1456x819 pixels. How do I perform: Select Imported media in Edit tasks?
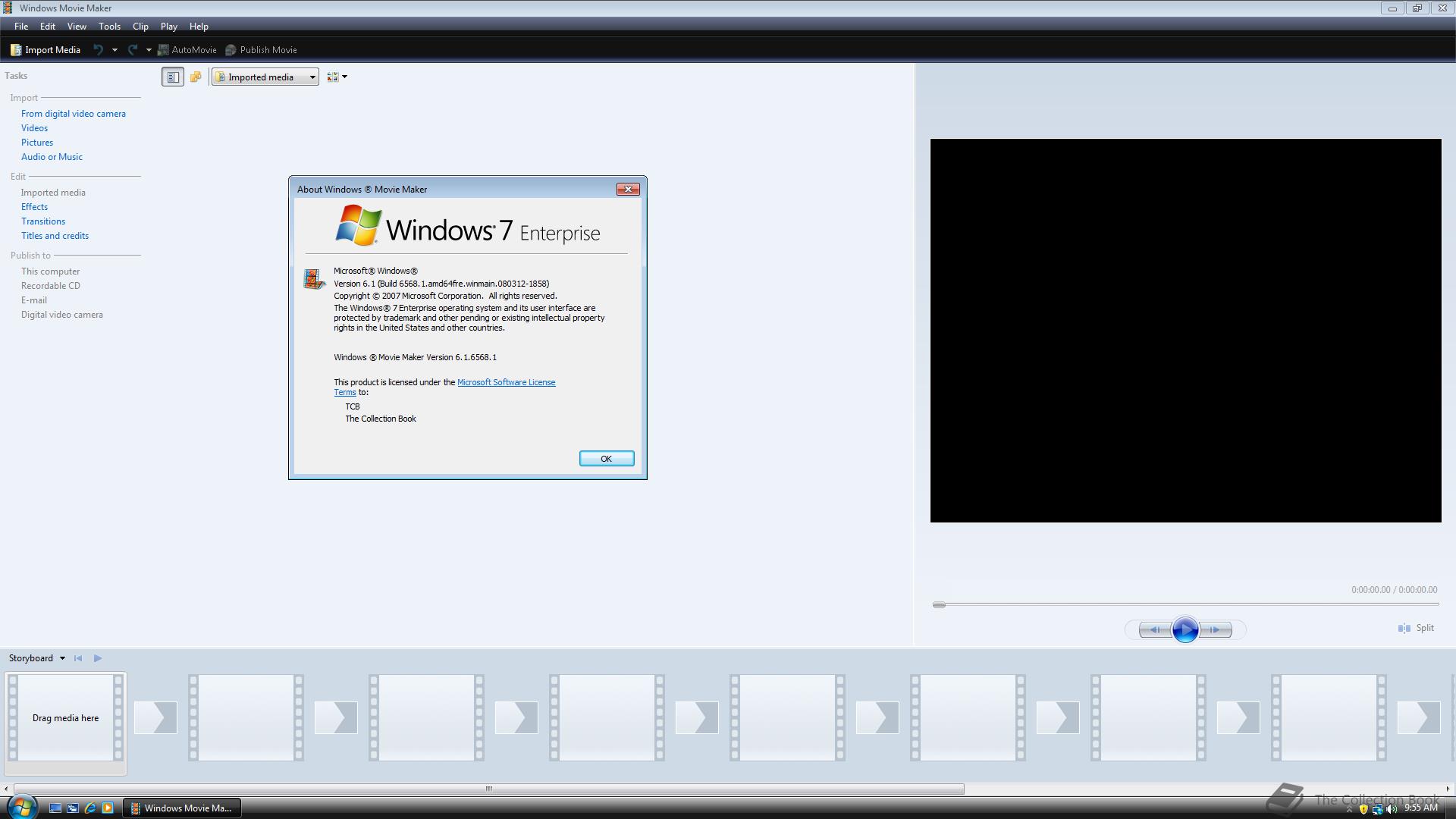pos(53,193)
